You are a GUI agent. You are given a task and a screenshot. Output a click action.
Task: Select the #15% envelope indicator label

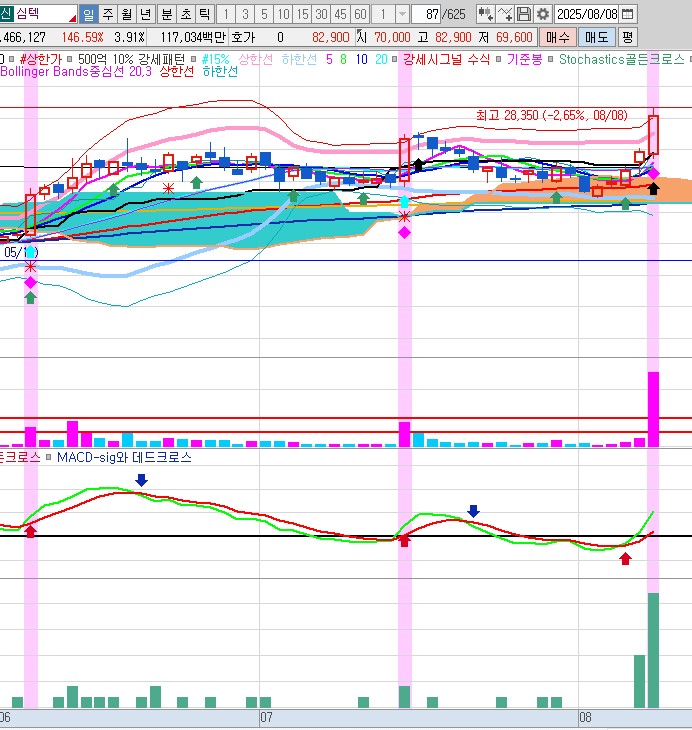coord(216,59)
